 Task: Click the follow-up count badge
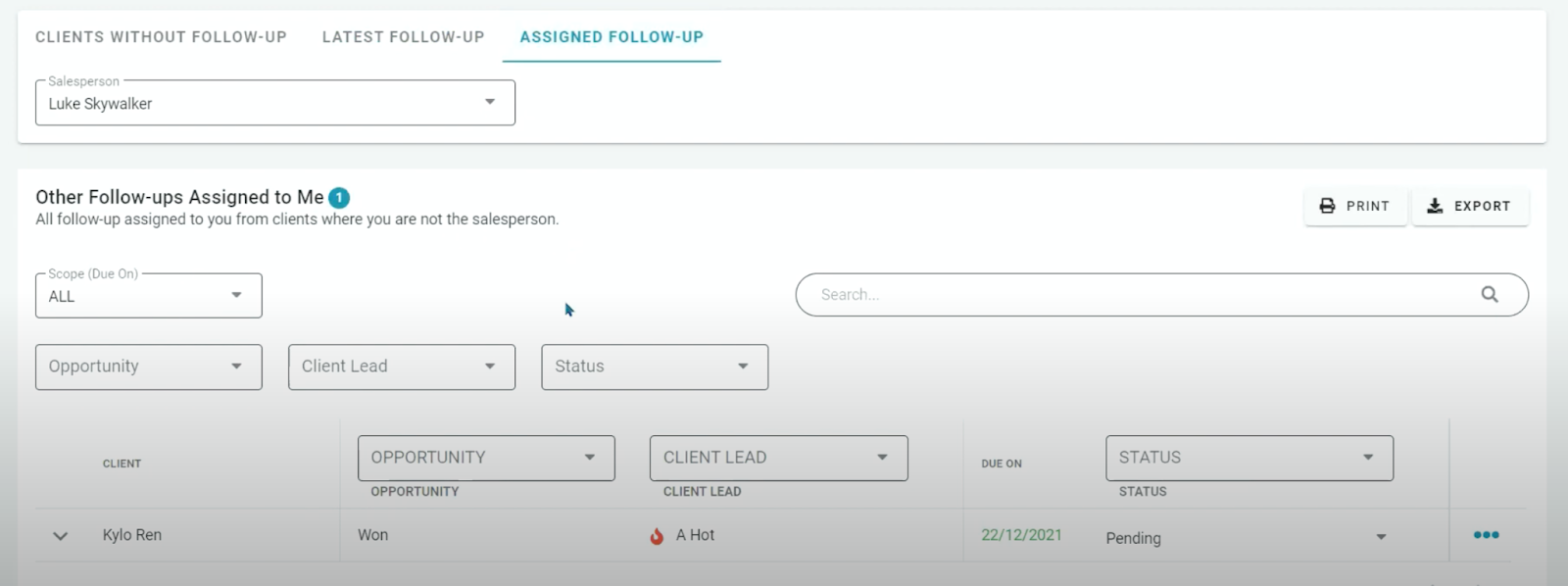click(339, 198)
